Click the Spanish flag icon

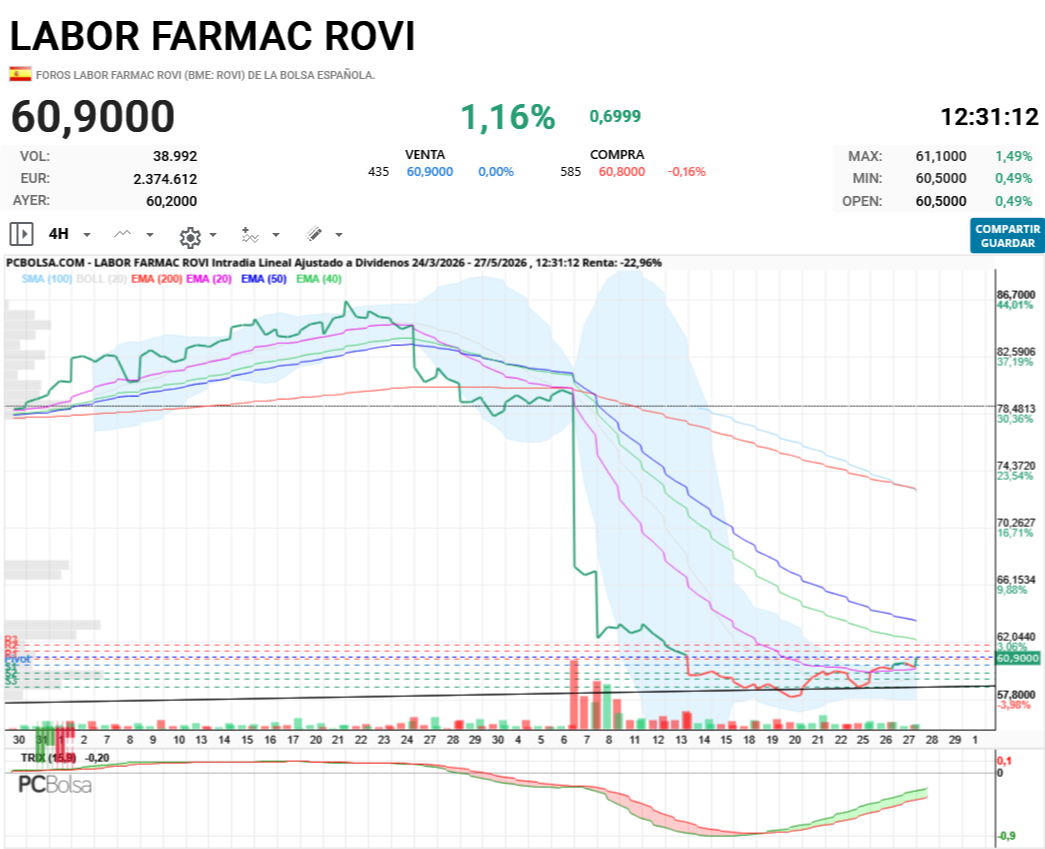20,74
